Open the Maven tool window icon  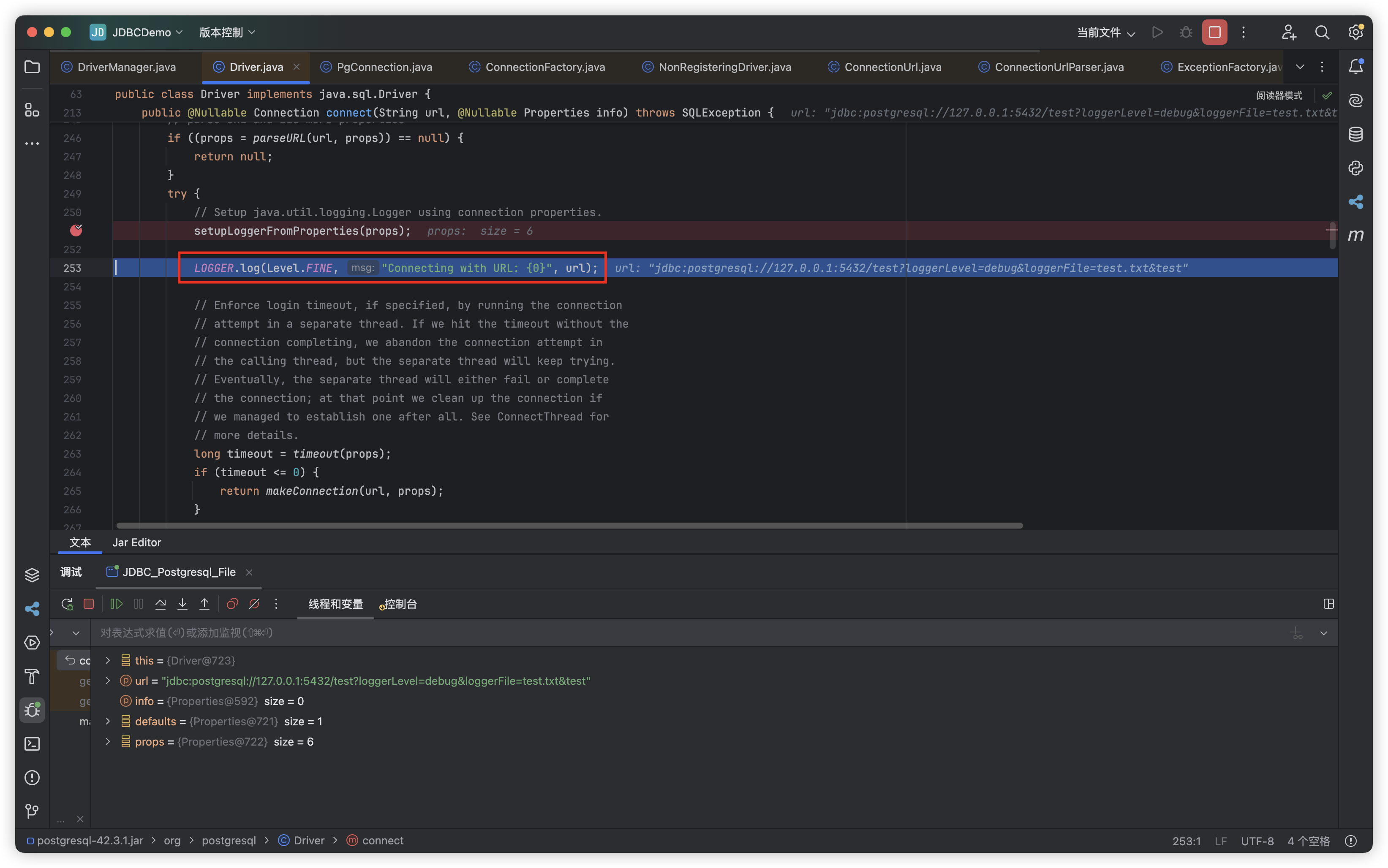[x=1355, y=235]
